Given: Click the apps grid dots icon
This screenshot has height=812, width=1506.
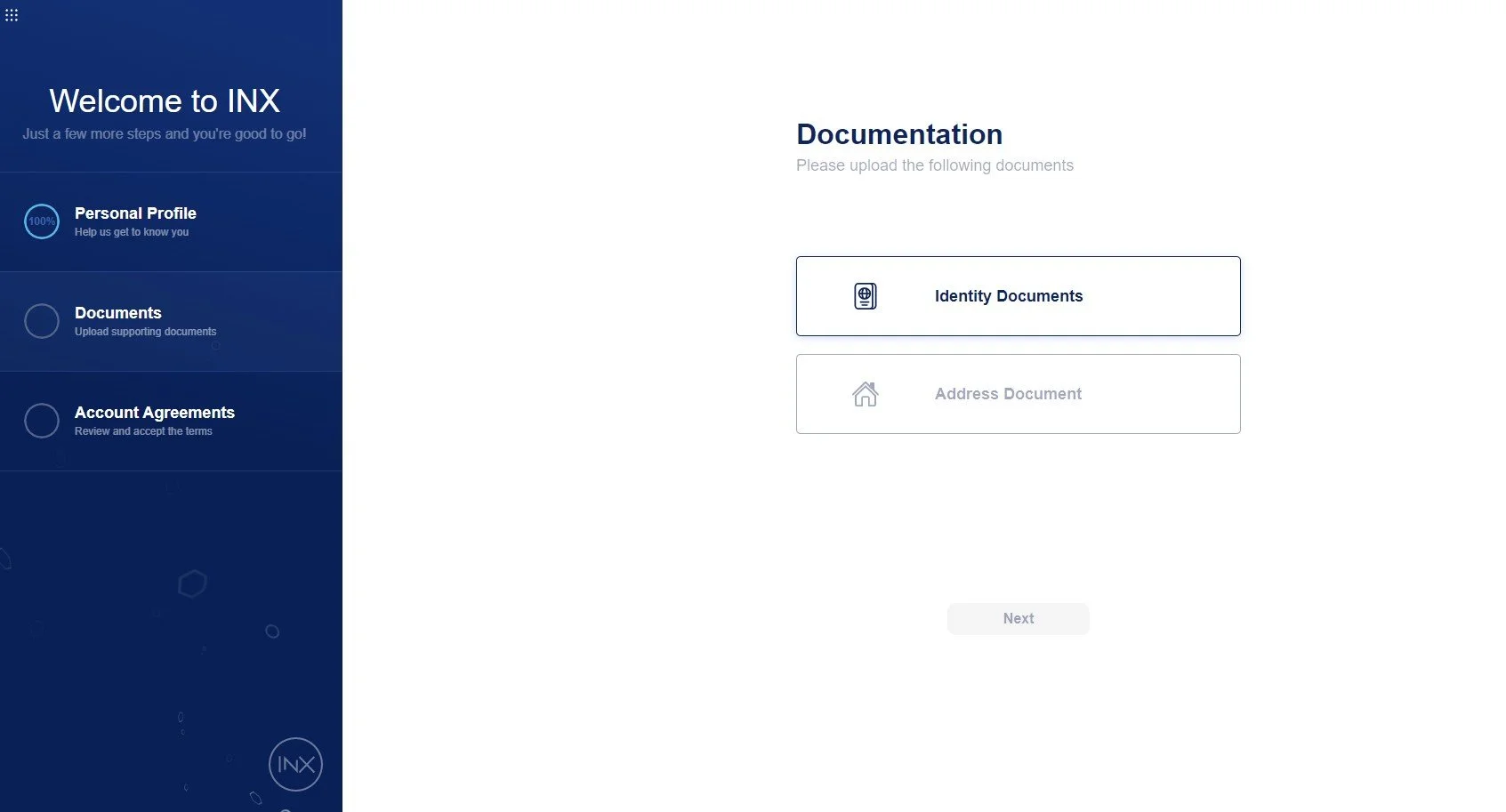Looking at the screenshot, I should (x=12, y=15).
